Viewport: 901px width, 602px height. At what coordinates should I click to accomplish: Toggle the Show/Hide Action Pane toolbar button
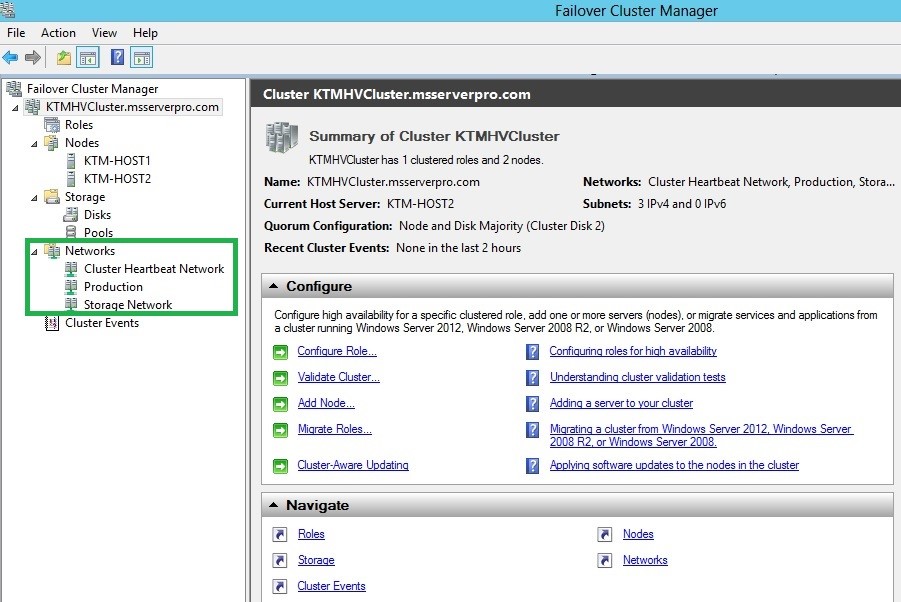click(142, 57)
